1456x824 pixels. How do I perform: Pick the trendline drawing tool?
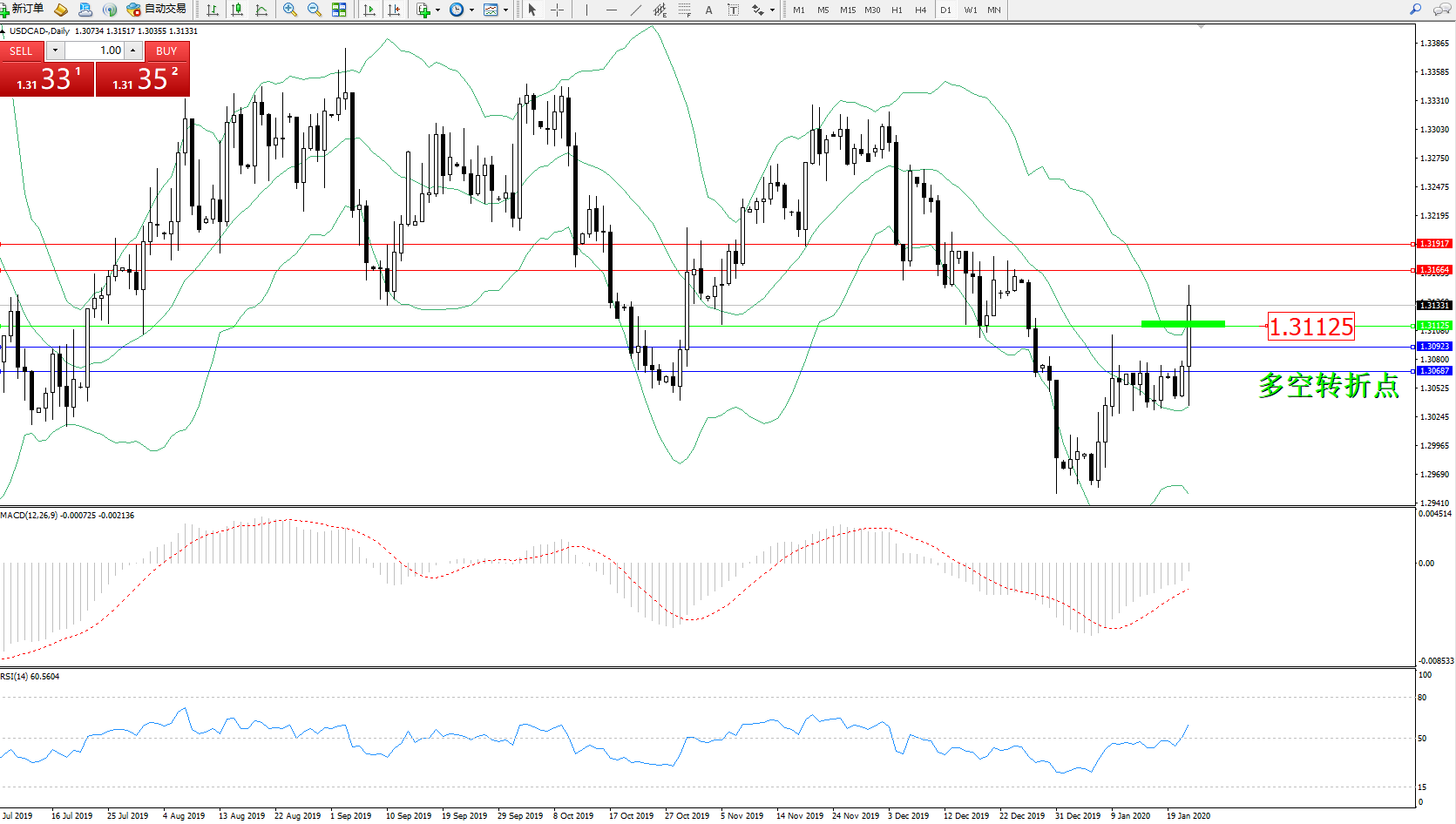click(x=636, y=10)
